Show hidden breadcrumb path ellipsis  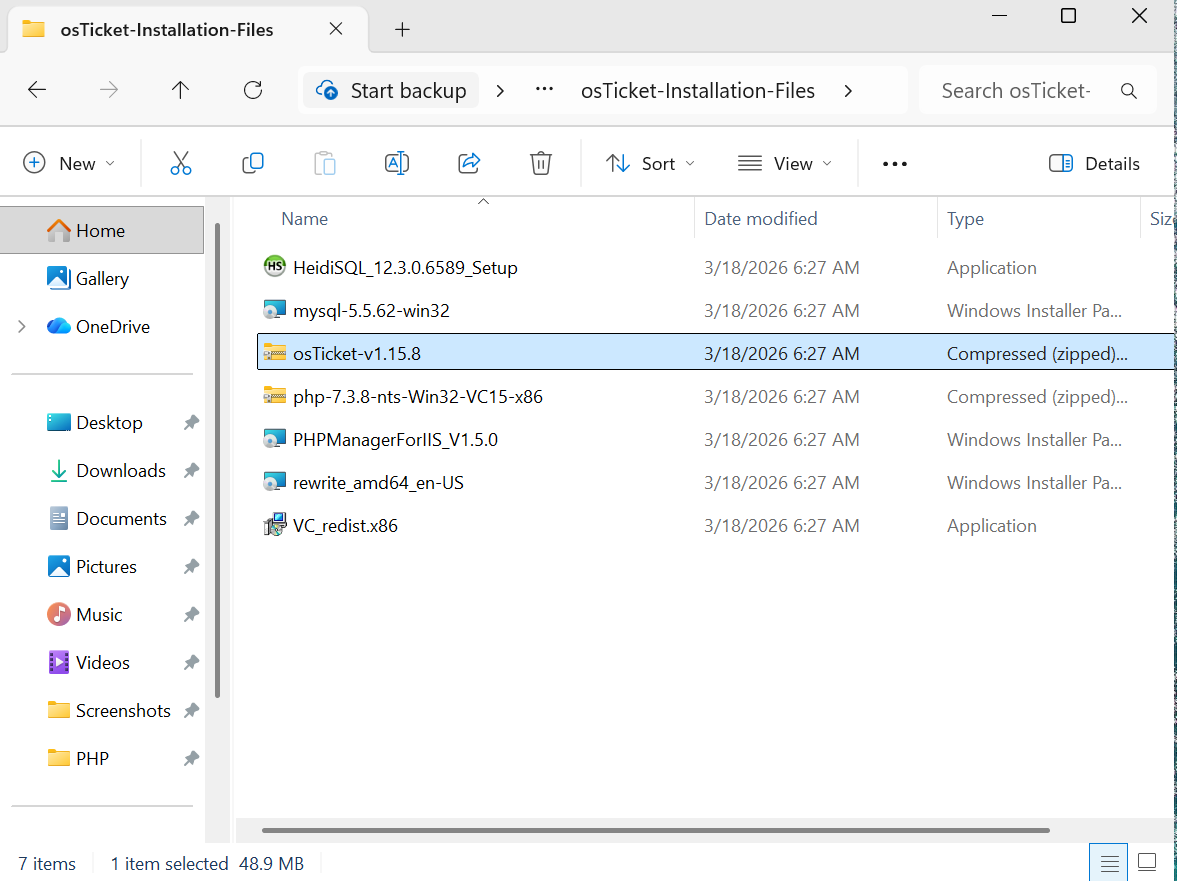544,90
